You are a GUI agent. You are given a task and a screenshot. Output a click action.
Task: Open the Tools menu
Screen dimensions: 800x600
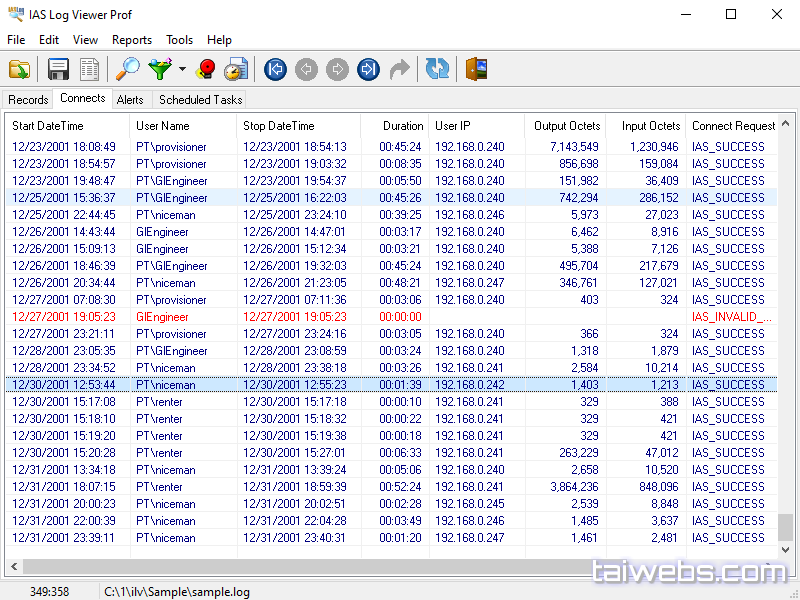(180, 40)
